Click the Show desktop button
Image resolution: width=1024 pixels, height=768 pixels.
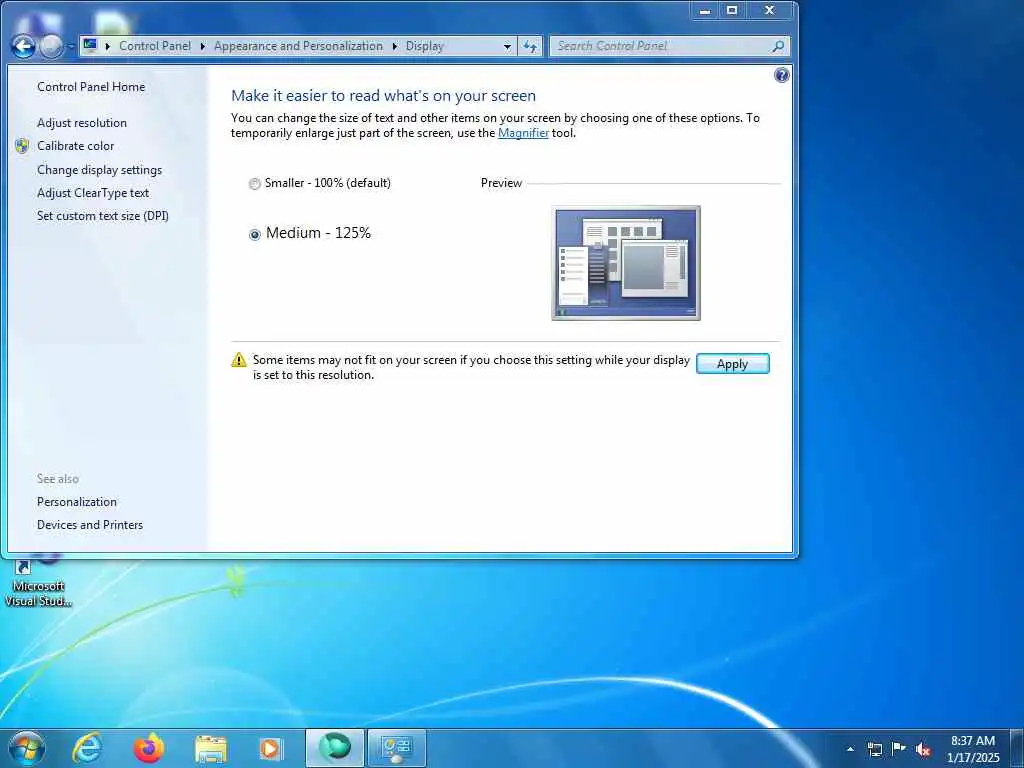pyautogui.click(x=1017, y=749)
